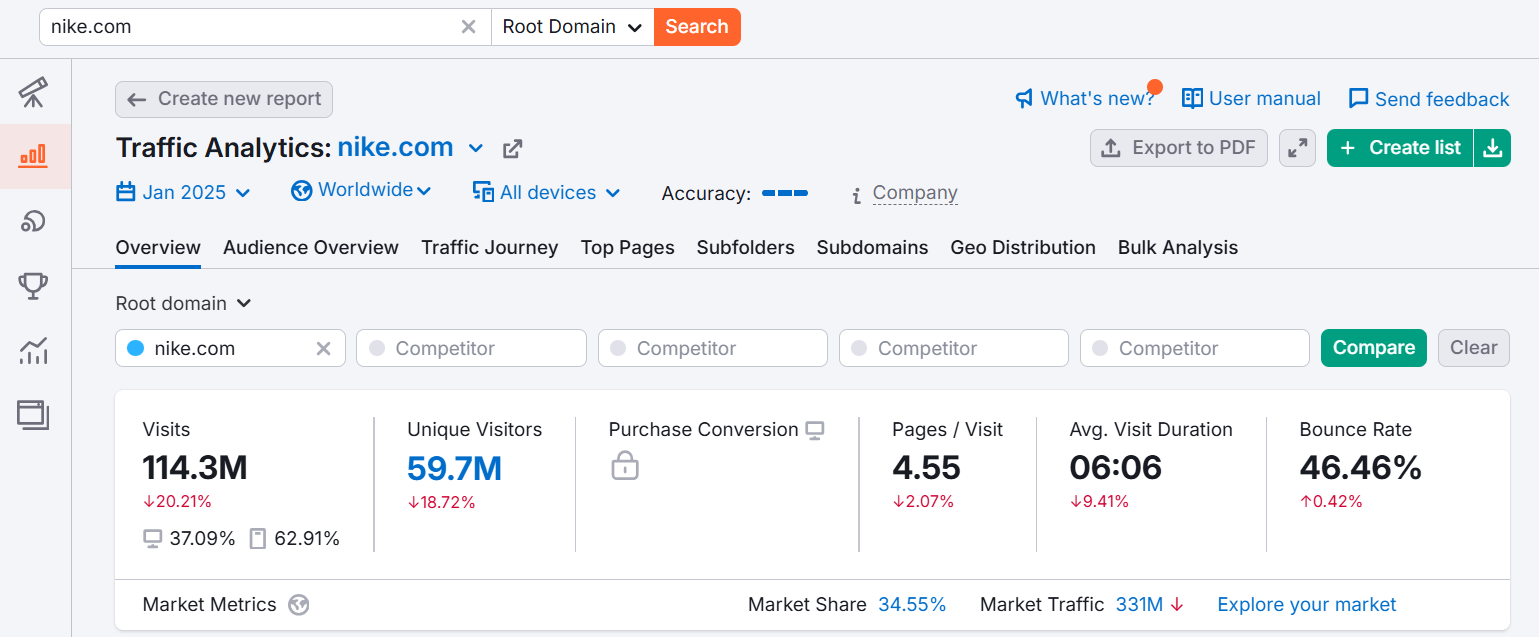This screenshot has width=1539, height=637.
Task: Click the Purchase Conversion lock icon
Action: [625, 465]
